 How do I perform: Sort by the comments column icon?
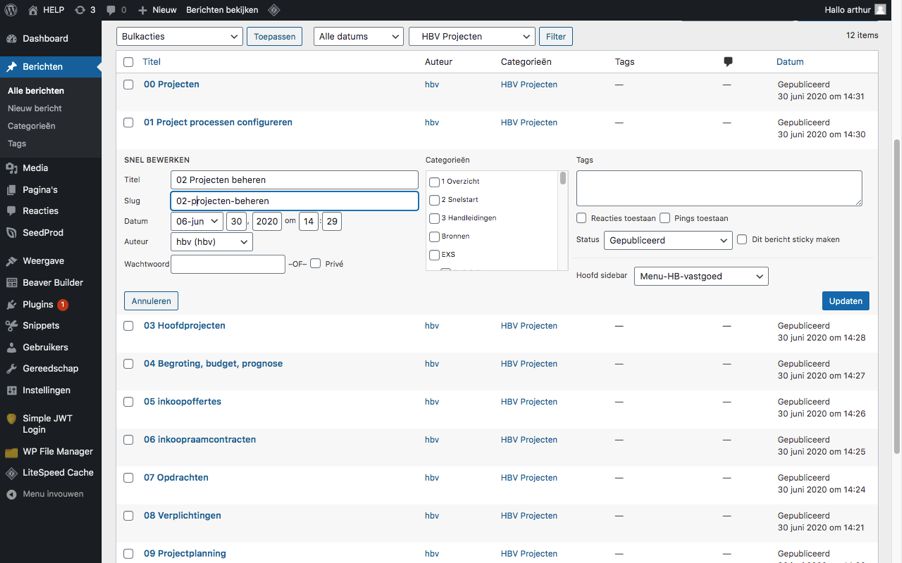pos(727,62)
